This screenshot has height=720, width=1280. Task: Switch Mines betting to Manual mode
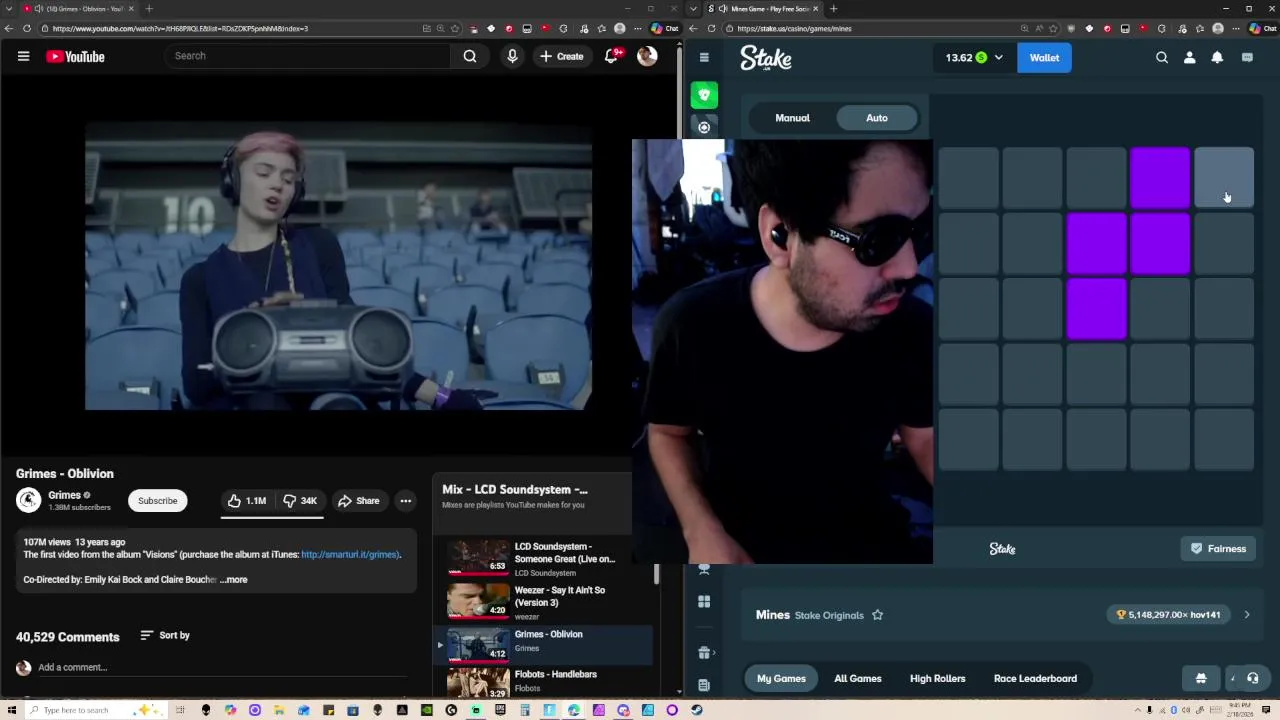[x=792, y=118]
